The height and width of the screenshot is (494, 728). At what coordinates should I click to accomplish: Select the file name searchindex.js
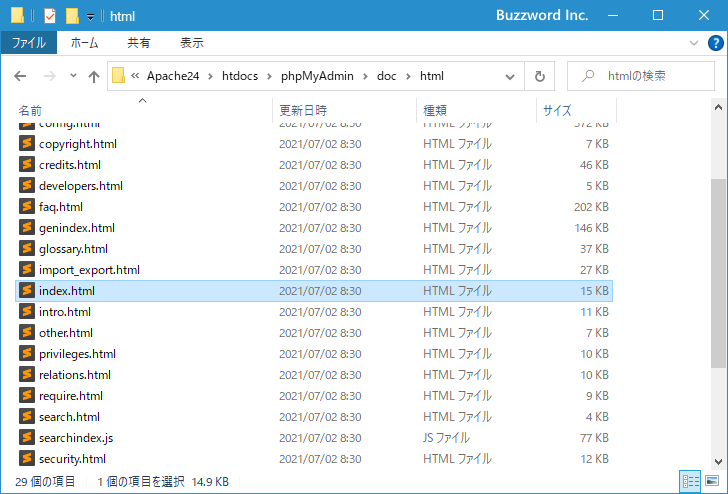[76, 438]
